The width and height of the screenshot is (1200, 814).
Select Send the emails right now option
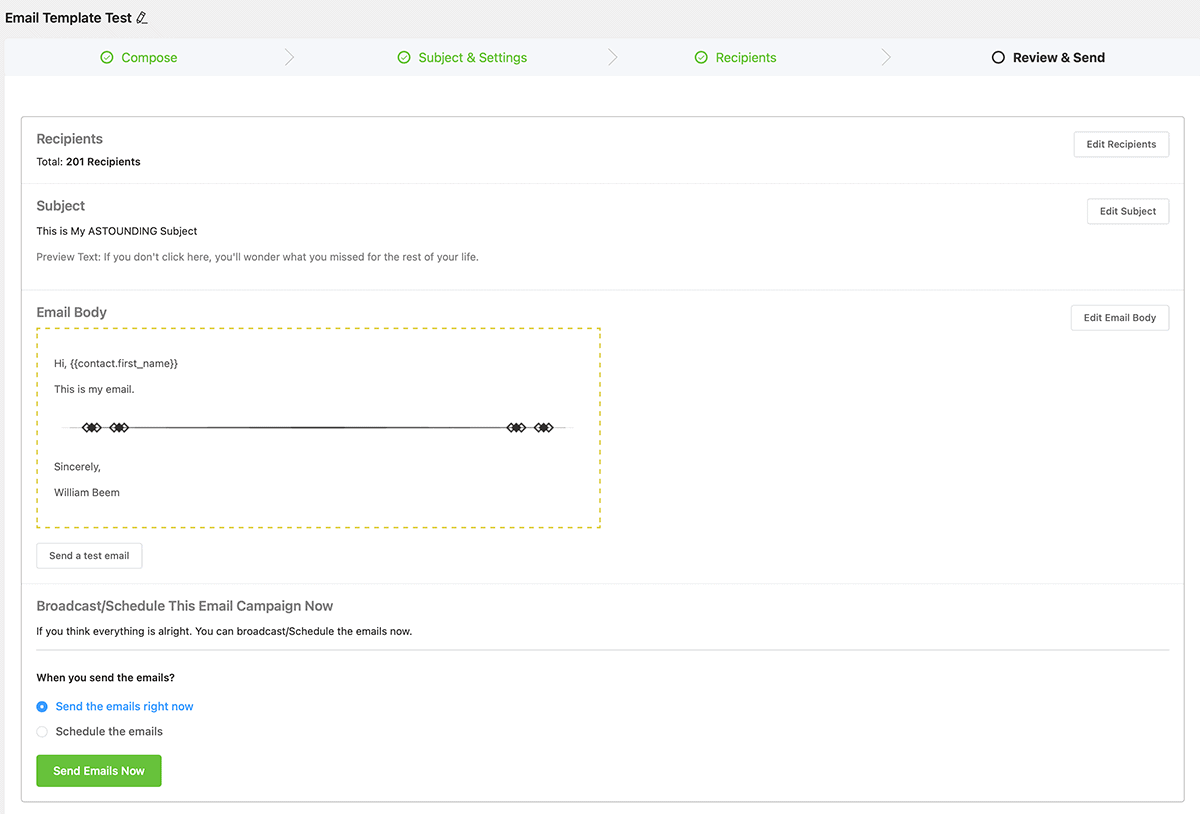pyautogui.click(x=115, y=706)
